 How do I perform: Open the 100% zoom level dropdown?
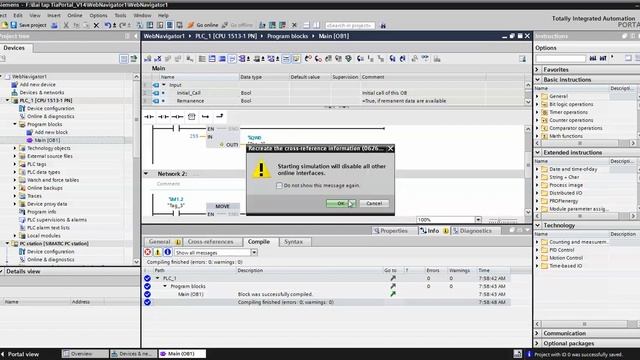(478, 220)
